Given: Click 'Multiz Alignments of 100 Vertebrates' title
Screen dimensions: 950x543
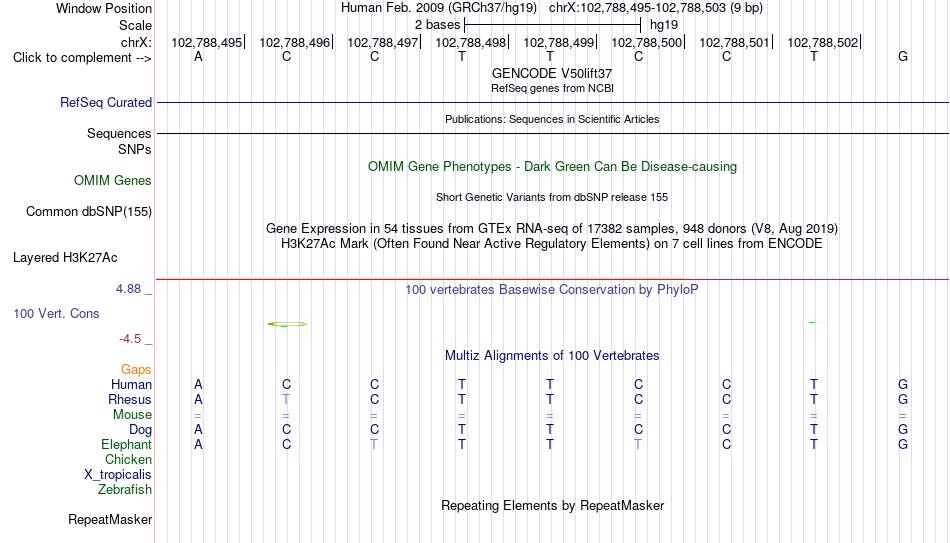Looking at the screenshot, I should pos(552,356).
